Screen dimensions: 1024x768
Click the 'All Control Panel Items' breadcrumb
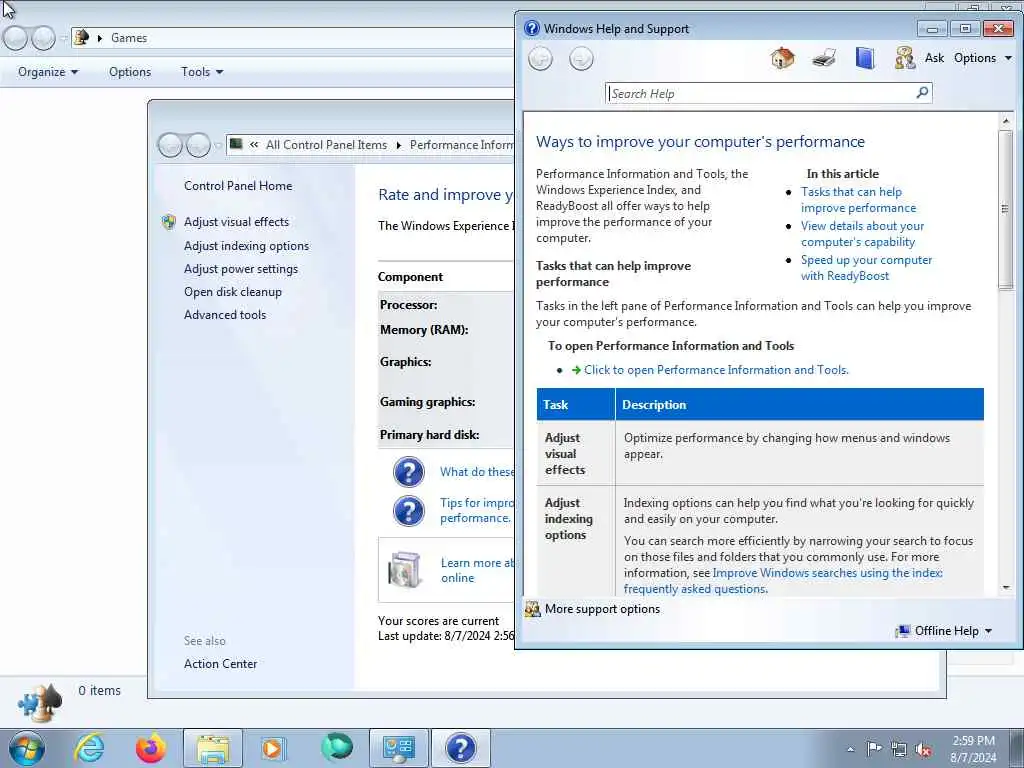tap(326, 145)
